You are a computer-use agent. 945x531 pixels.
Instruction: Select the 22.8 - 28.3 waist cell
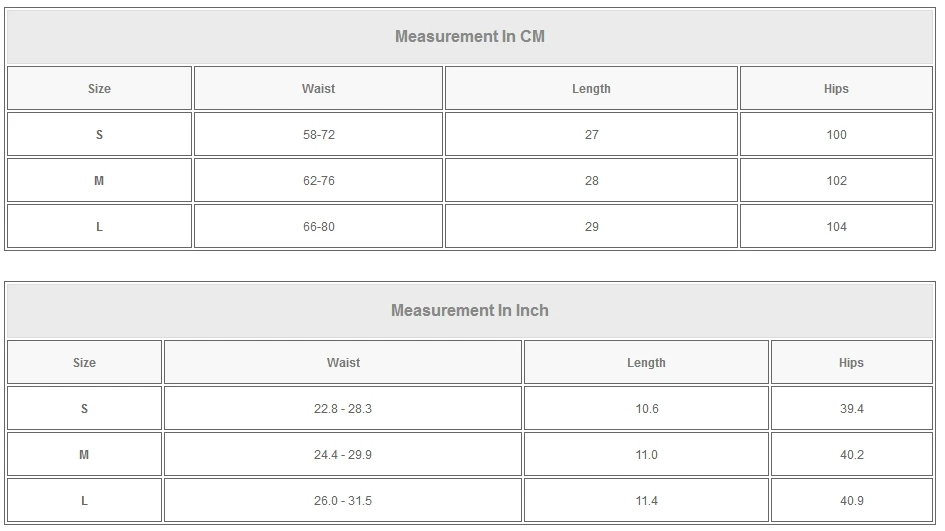pos(343,409)
